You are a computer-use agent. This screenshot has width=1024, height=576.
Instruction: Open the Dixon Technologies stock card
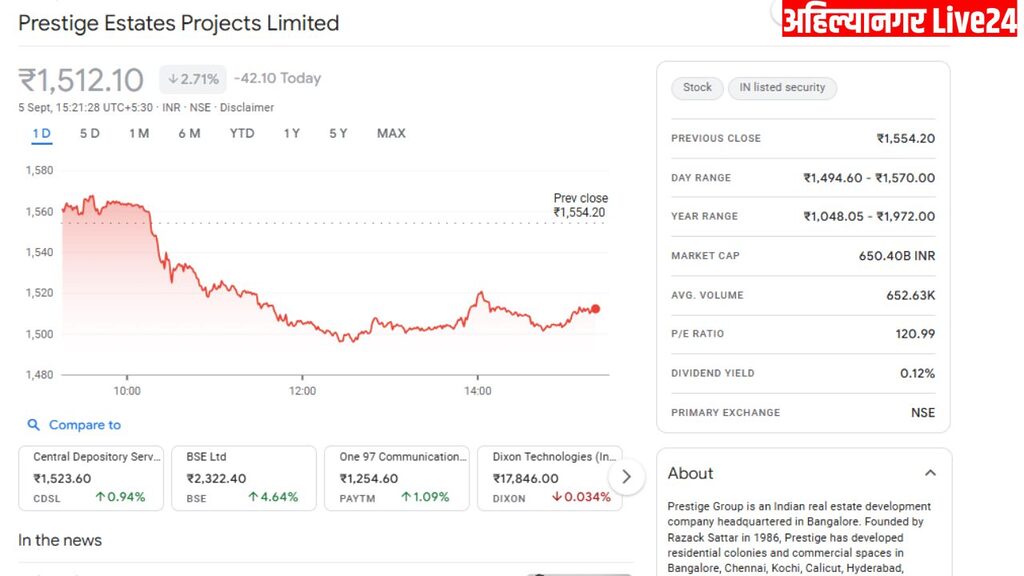coord(550,477)
